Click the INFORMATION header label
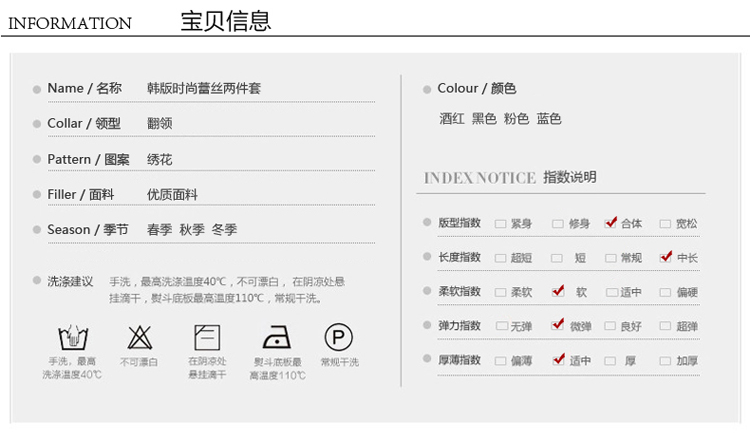 [x=69, y=23]
